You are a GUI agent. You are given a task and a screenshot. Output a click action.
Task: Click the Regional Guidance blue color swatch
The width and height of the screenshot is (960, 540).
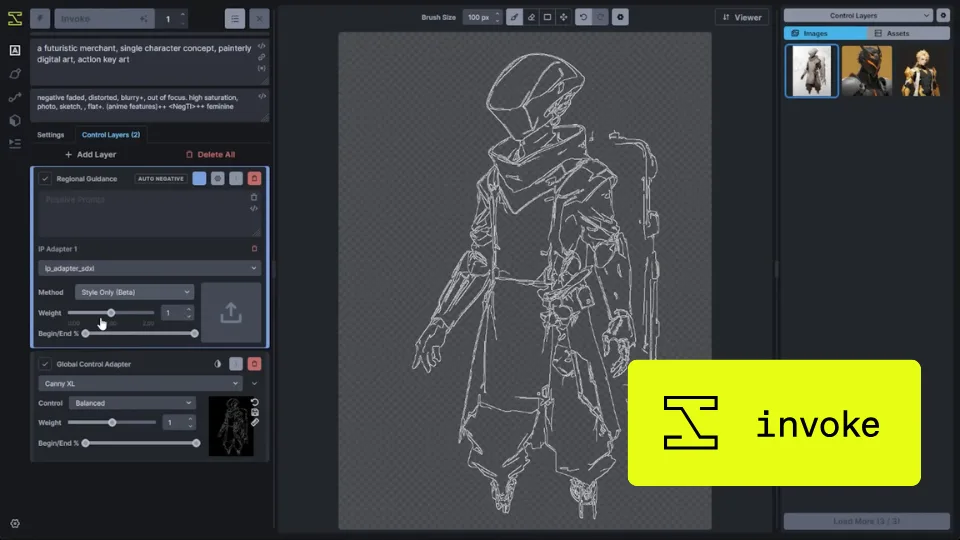tap(199, 178)
